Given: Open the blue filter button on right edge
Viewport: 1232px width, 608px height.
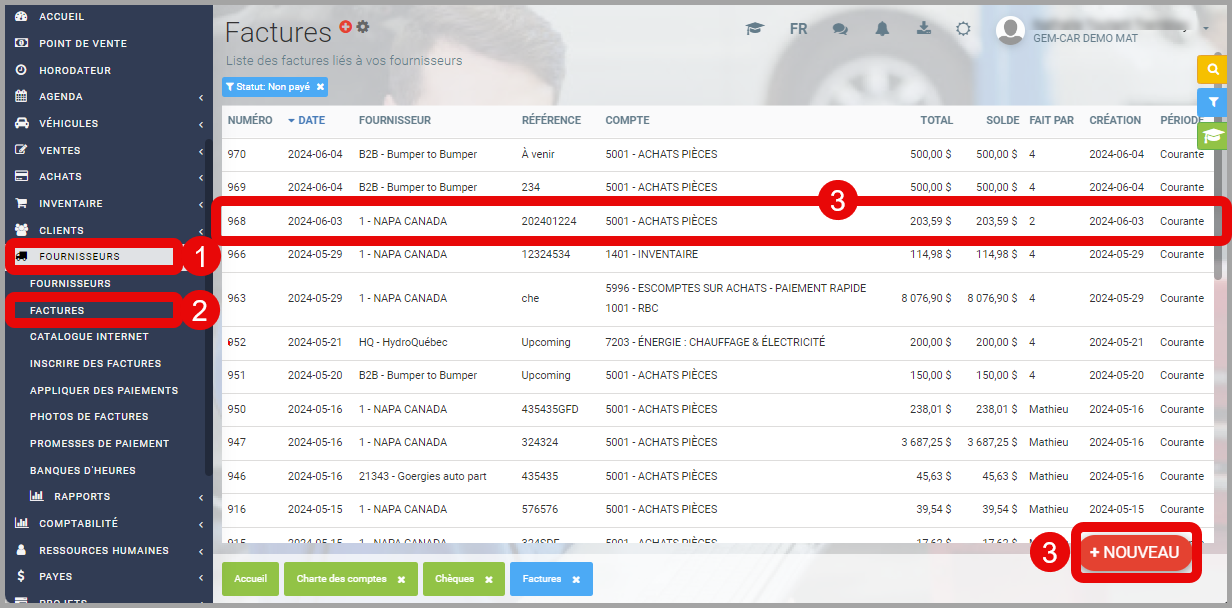Looking at the screenshot, I should (1212, 102).
